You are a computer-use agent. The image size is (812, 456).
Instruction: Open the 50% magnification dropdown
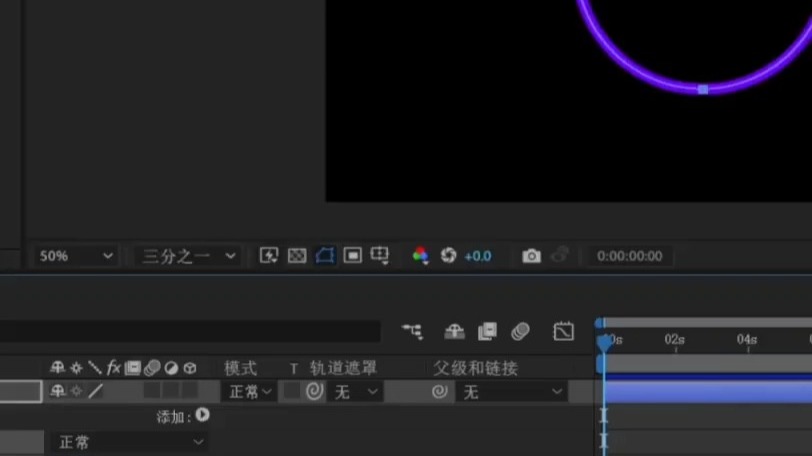[76, 256]
